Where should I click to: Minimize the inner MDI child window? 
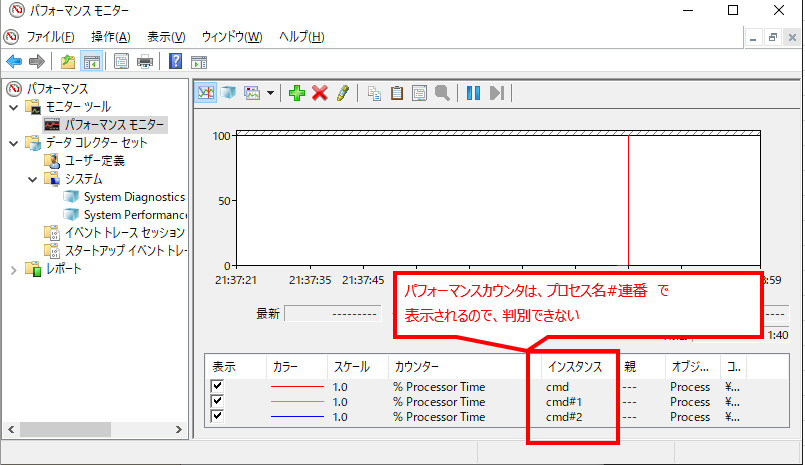(753, 37)
